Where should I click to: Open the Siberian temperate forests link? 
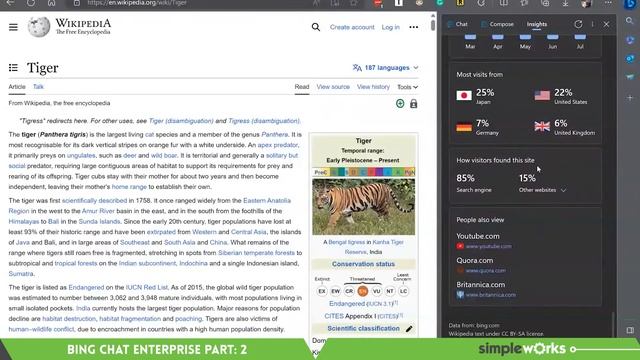click(256, 253)
